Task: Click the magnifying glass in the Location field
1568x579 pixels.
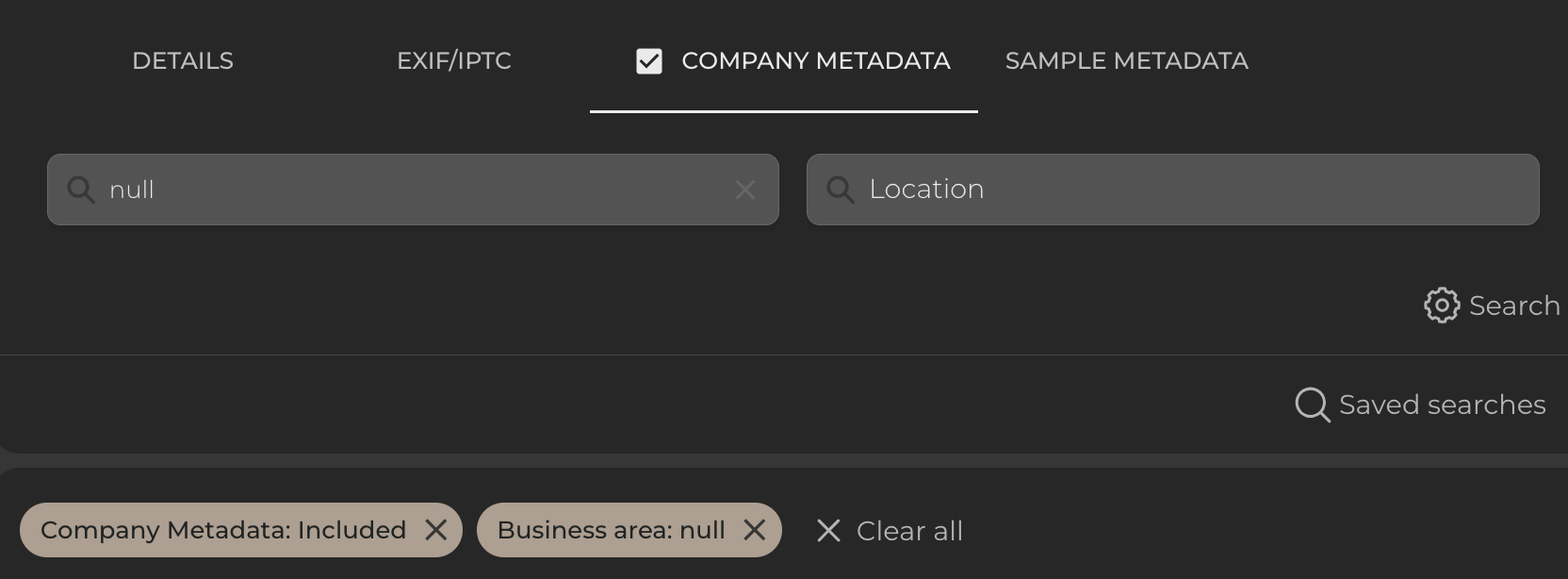Action: [x=841, y=190]
